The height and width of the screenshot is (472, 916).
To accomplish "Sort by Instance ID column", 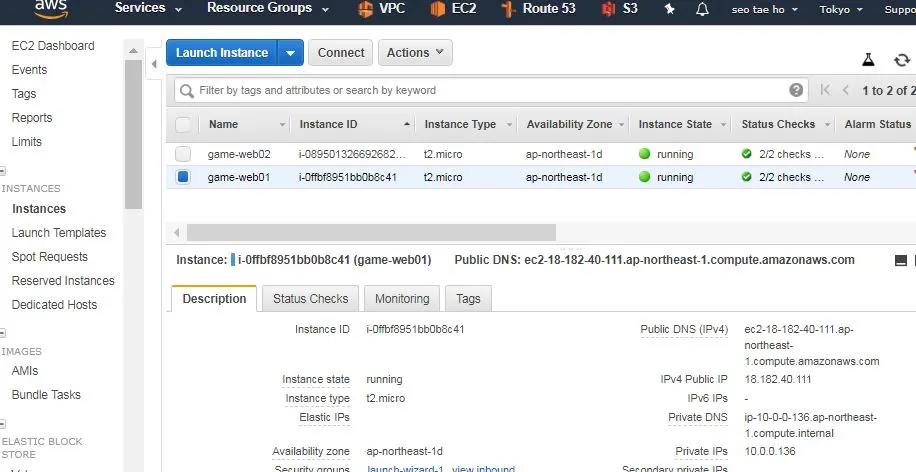I will point(352,124).
